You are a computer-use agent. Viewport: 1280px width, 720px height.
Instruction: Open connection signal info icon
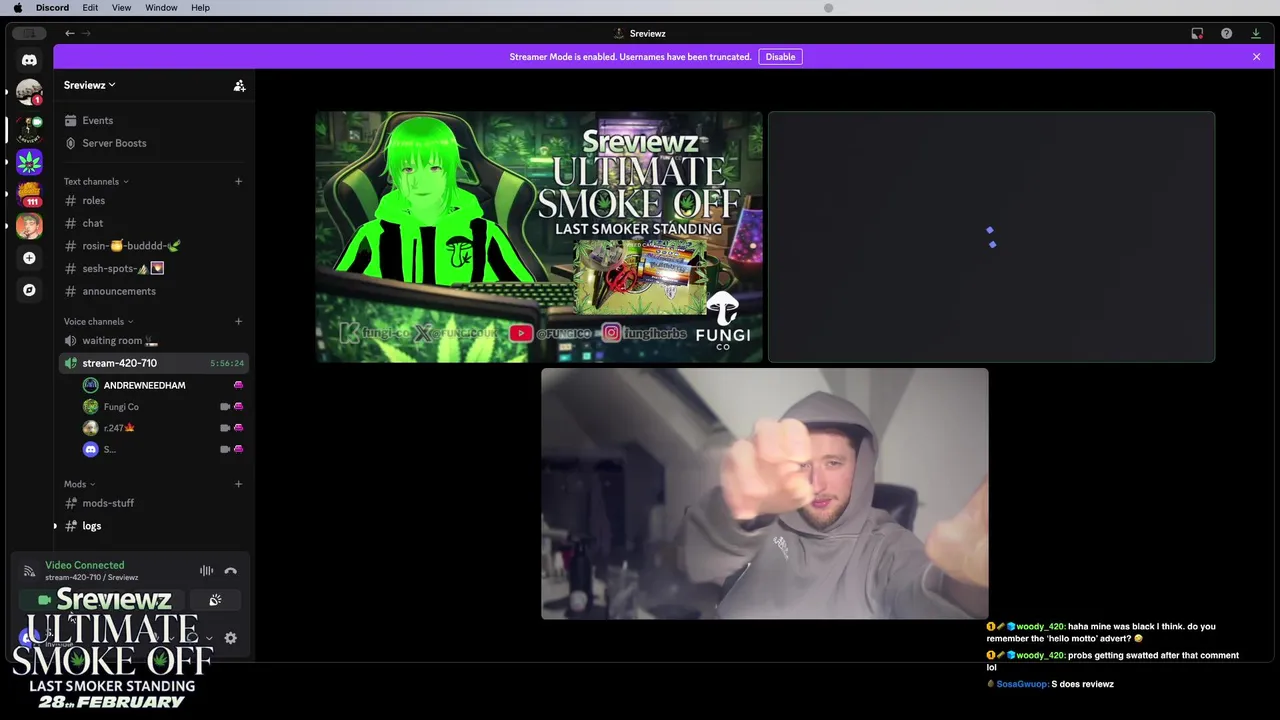29,571
